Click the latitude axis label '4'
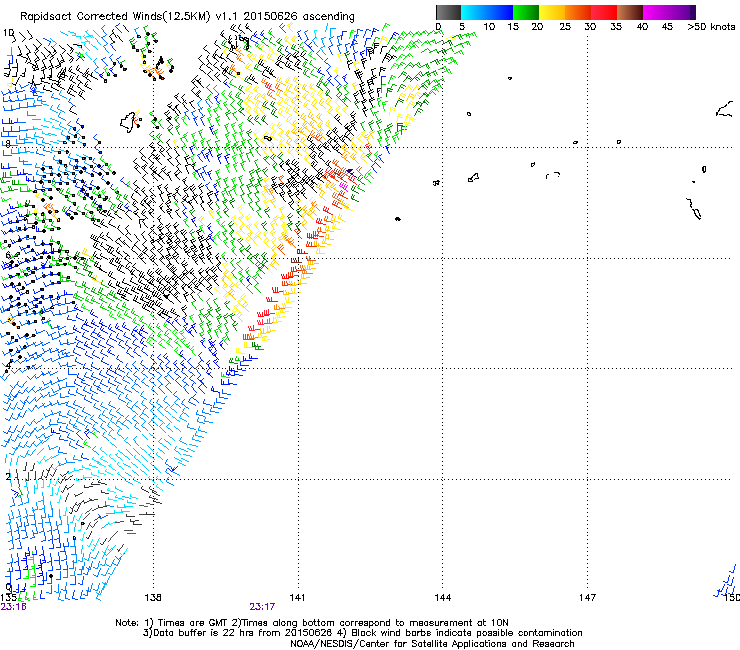740x650 pixels. (8, 365)
